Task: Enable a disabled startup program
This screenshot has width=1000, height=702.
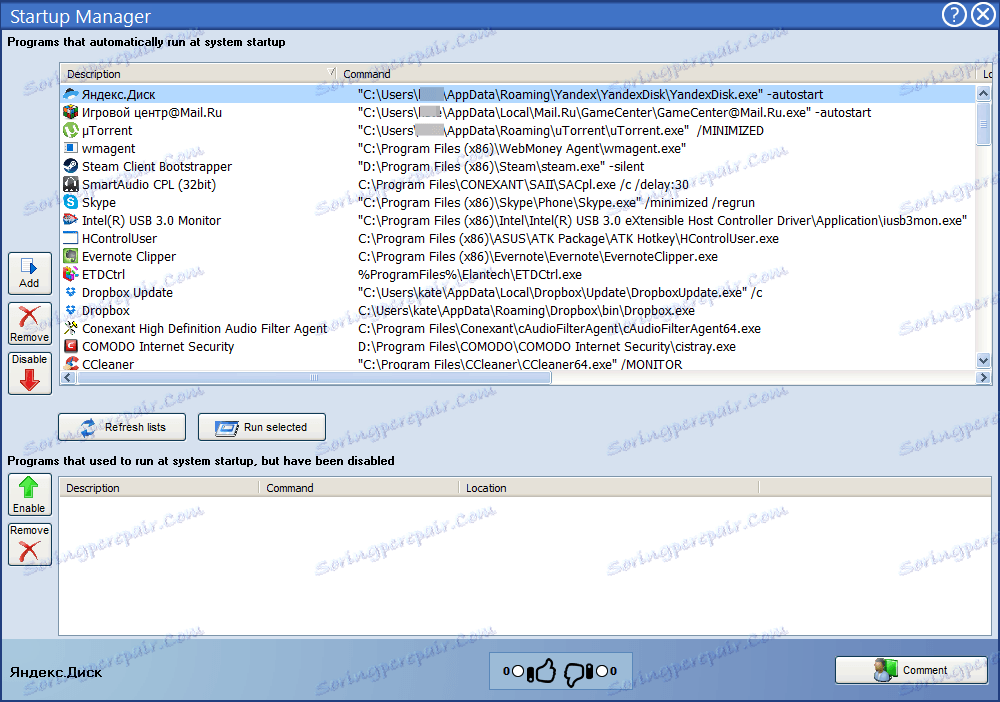Action: tap(29, 494)
